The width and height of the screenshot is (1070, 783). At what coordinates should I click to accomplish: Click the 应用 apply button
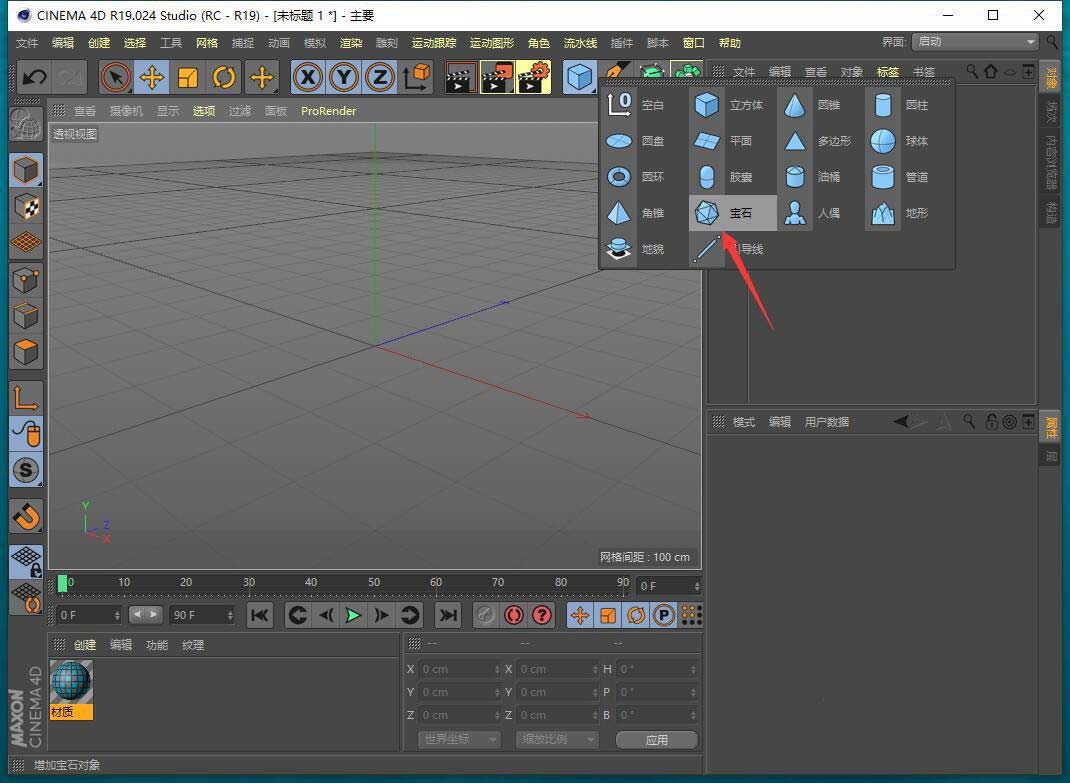656,739
